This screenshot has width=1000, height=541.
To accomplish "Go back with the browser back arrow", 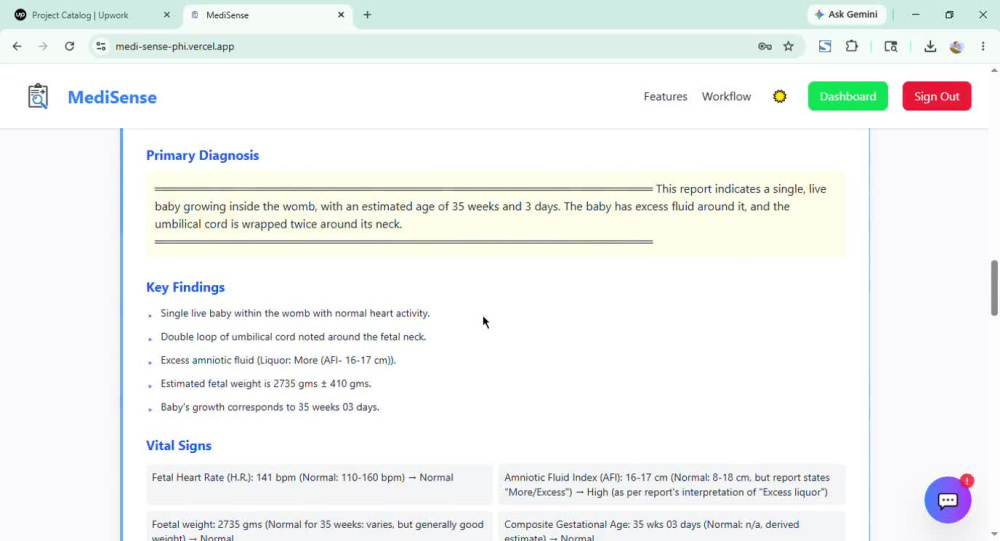I will 17,46.
